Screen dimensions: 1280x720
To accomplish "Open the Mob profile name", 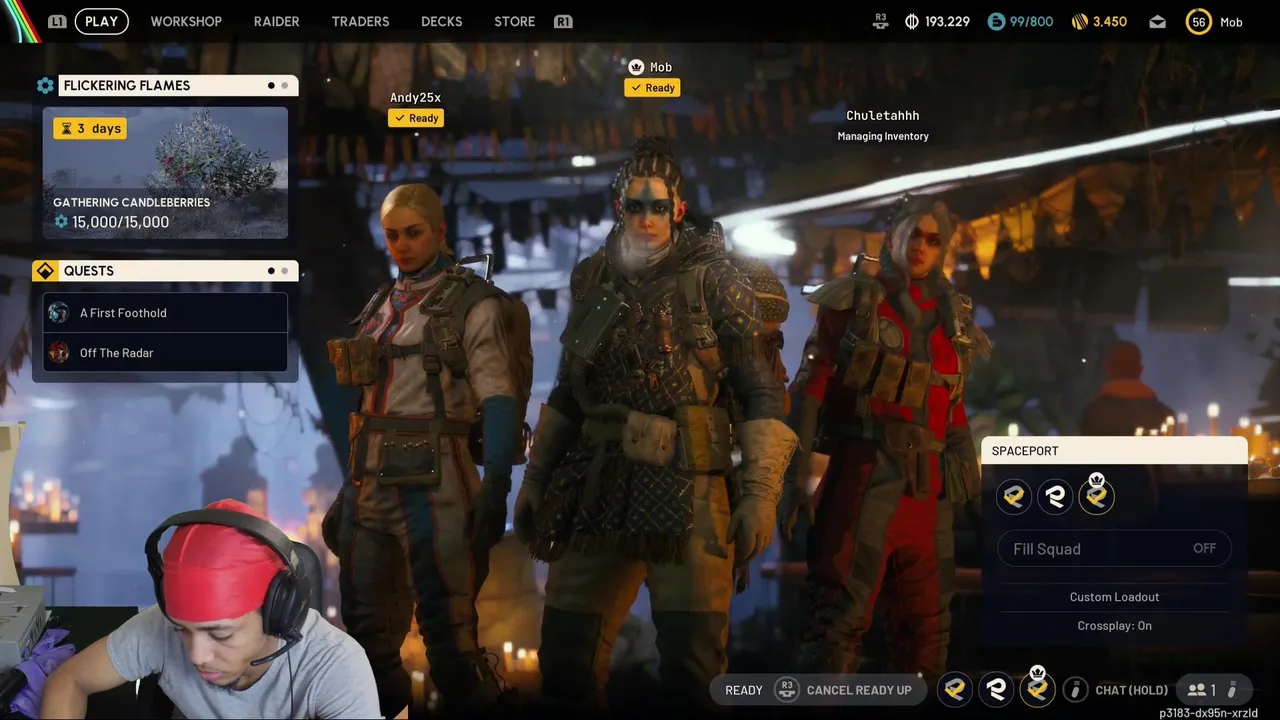I will click(1231, 22).
